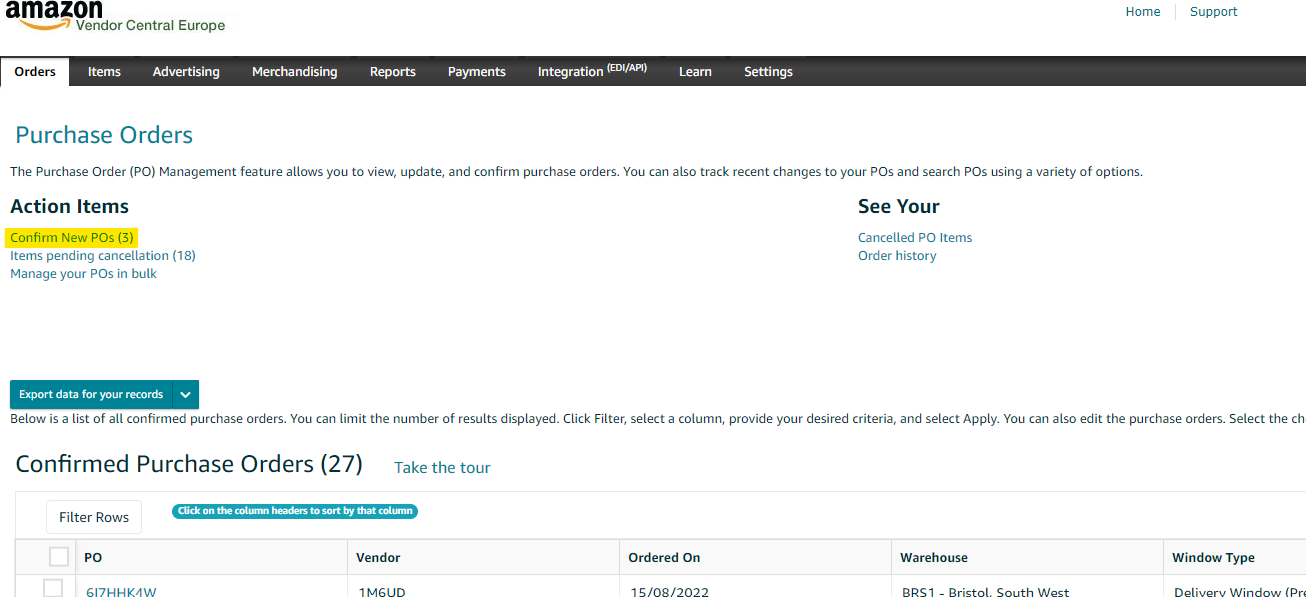Click the Confirmed Purchase Orders (27) heading
Viewport: 1306px width, 597px height.
(x=189, y=464)
